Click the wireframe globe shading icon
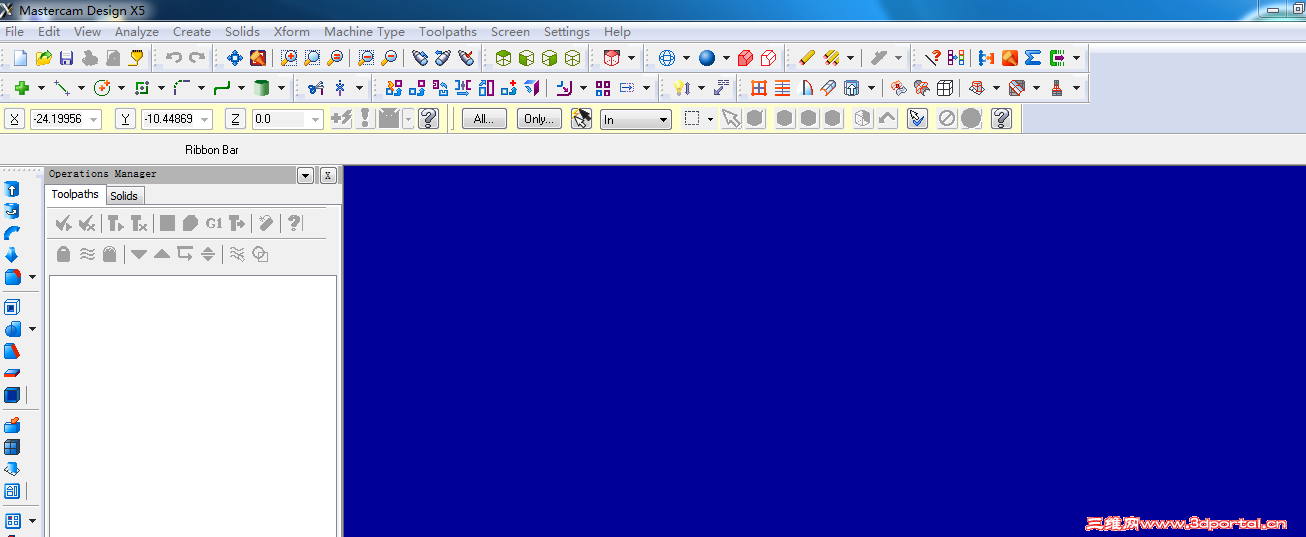The height and width of the screenshot is (537, 1306). (x=667, y=58)
